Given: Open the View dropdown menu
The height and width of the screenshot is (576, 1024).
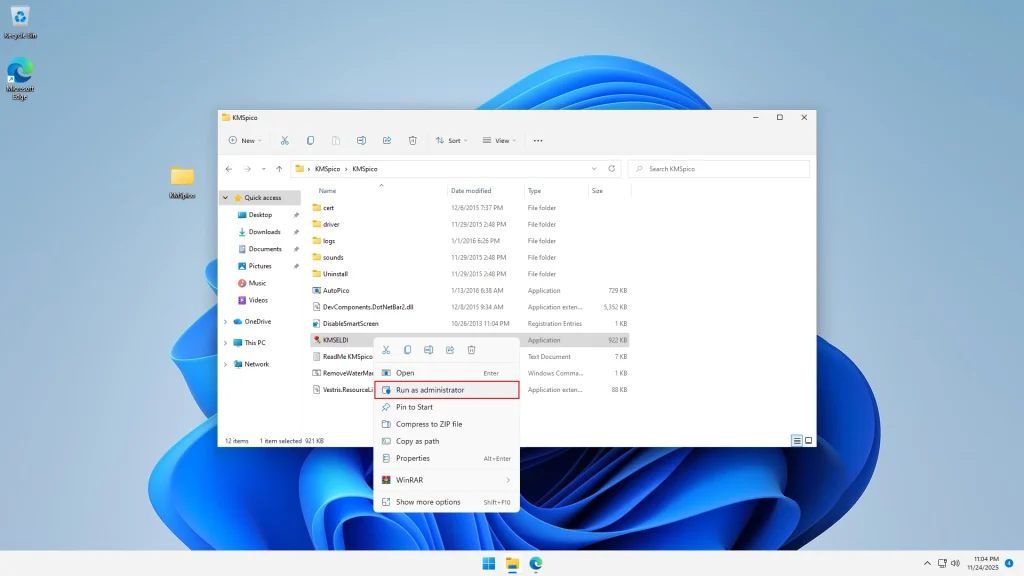Looking at the screenshot, I should click(499, 140).
